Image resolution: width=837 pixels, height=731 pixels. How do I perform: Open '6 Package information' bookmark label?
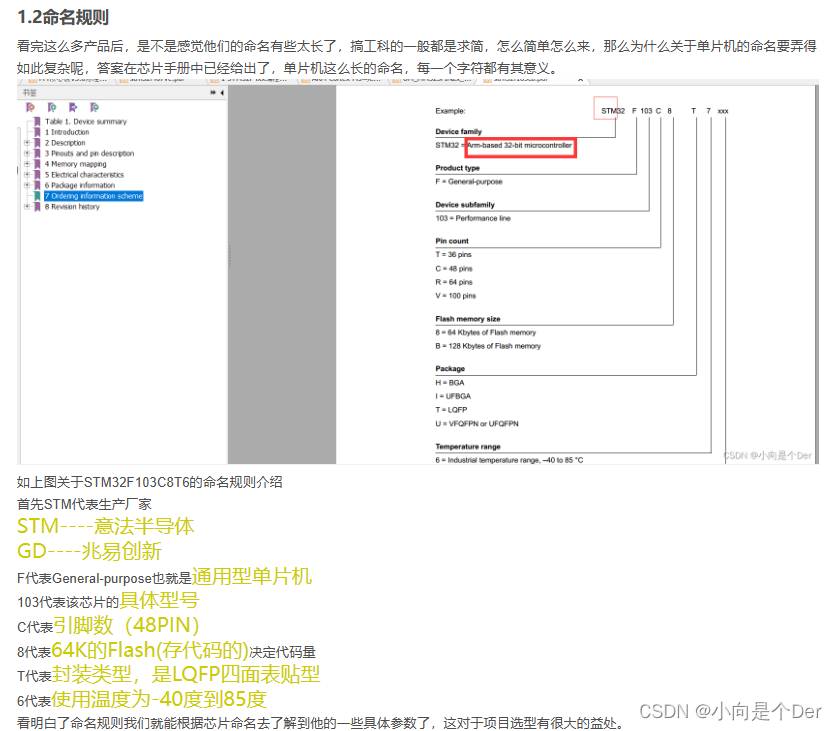coord(80,185)
